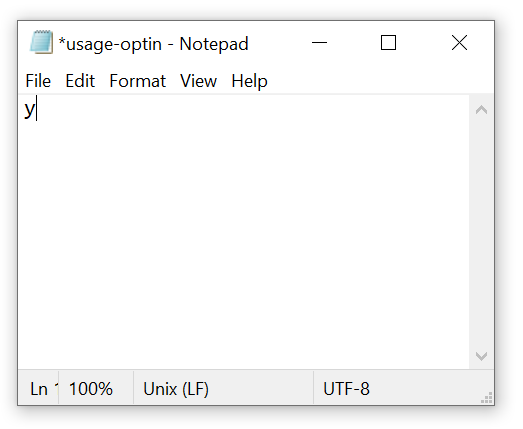
Task: Click the 100% zoom status indicator
Action: [91, 389]
